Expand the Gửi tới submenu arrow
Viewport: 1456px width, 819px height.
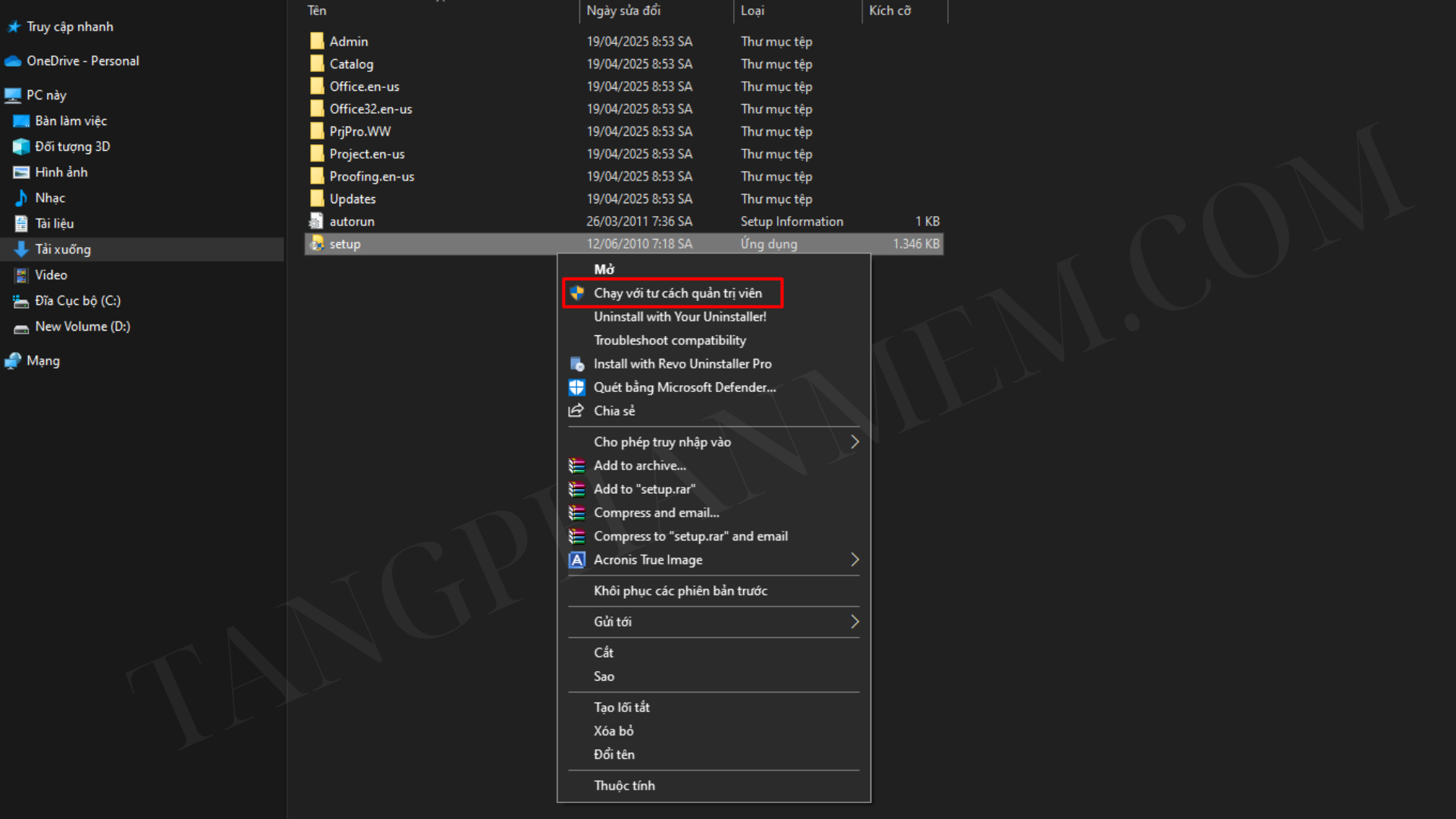coord(854,622)
